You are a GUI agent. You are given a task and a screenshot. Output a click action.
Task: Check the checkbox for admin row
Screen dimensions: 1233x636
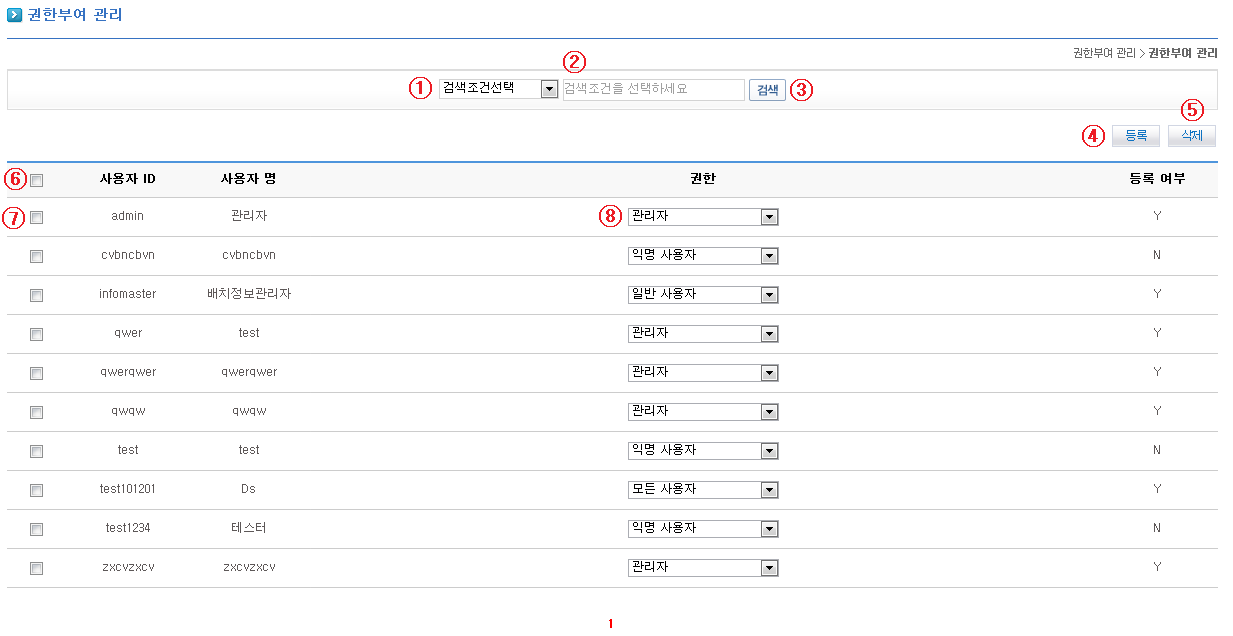37,217
